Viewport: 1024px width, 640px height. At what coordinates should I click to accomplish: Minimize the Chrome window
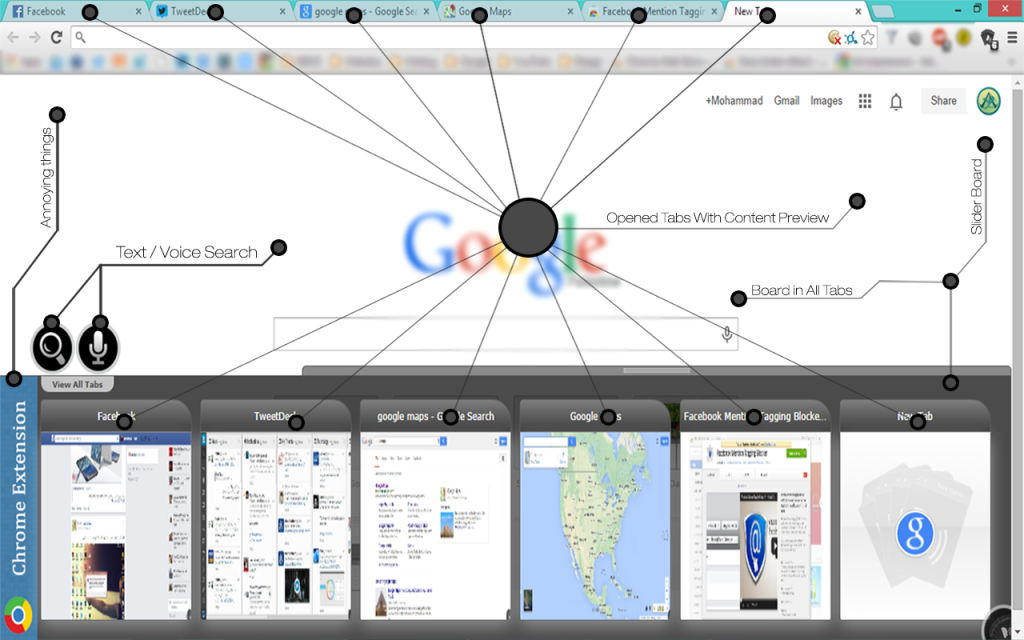(x=958, y=9)
